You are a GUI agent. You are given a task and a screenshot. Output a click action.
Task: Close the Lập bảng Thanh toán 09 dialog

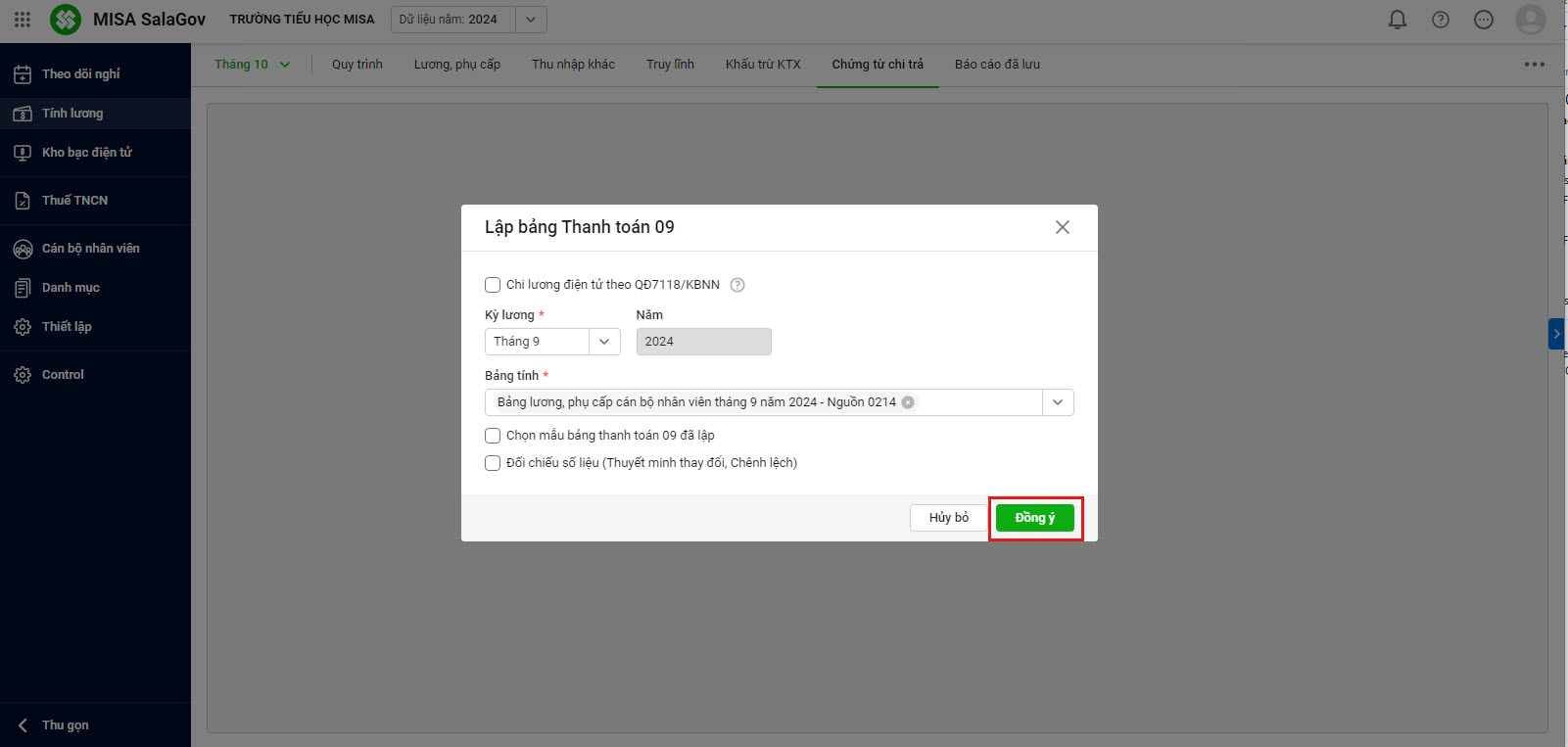(1062, 227)
